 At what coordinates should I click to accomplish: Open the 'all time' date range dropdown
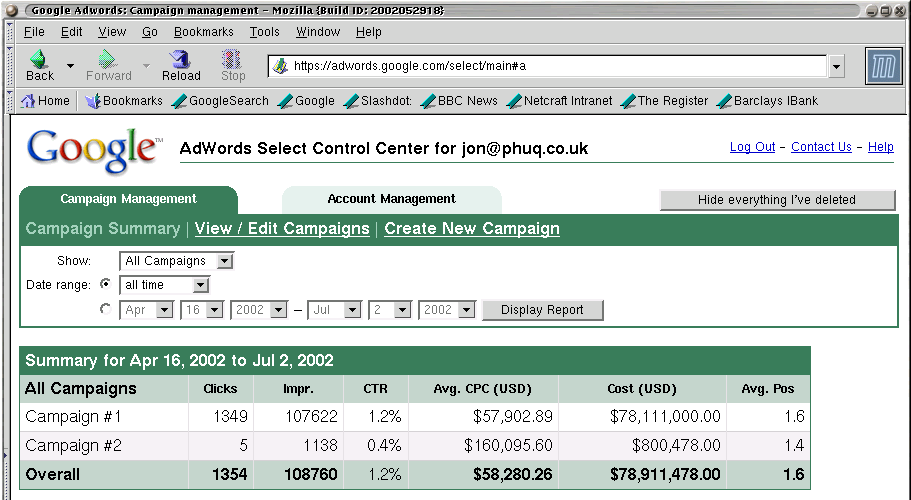coord(164,285)
